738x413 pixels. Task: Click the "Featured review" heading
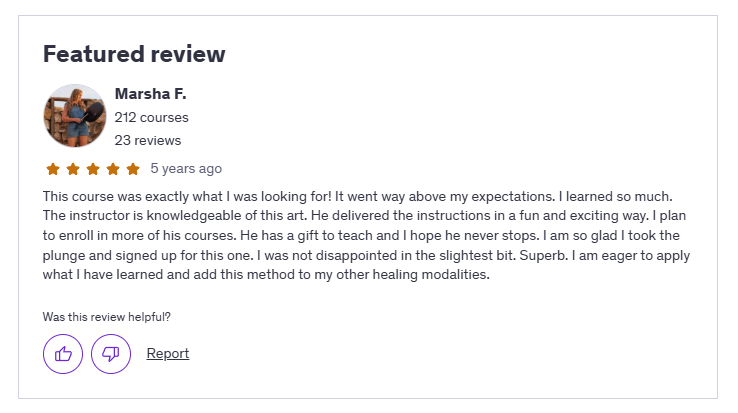click(134, 54)
